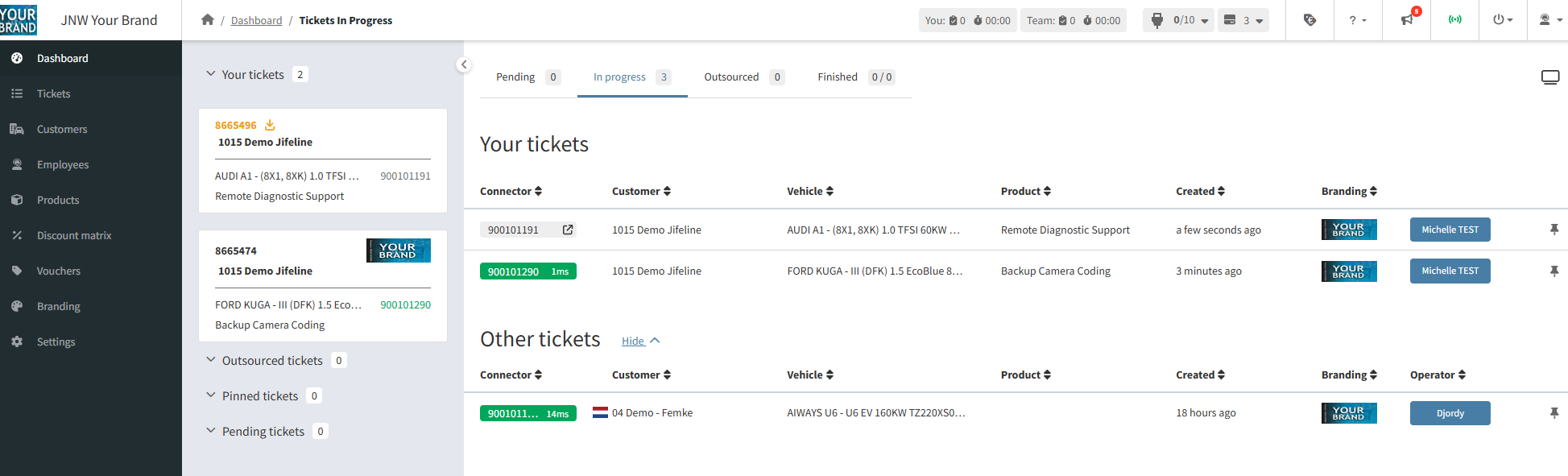Open the announcements megaphone notifications
Image resolution: width=1568 pixels, height=476 pixels.
[x=1406, y=20]
